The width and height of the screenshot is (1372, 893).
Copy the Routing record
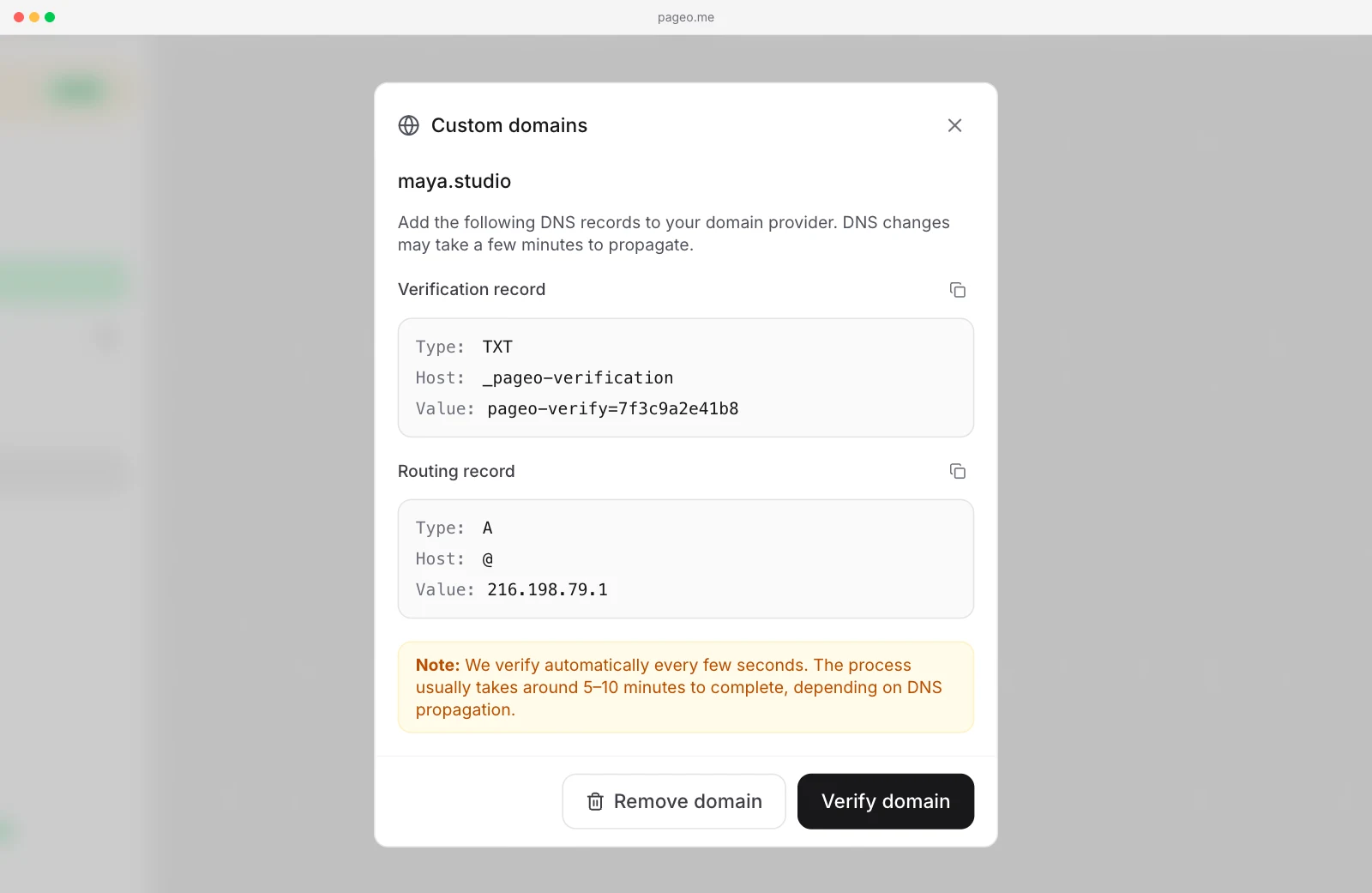click(x=957, y=471)
